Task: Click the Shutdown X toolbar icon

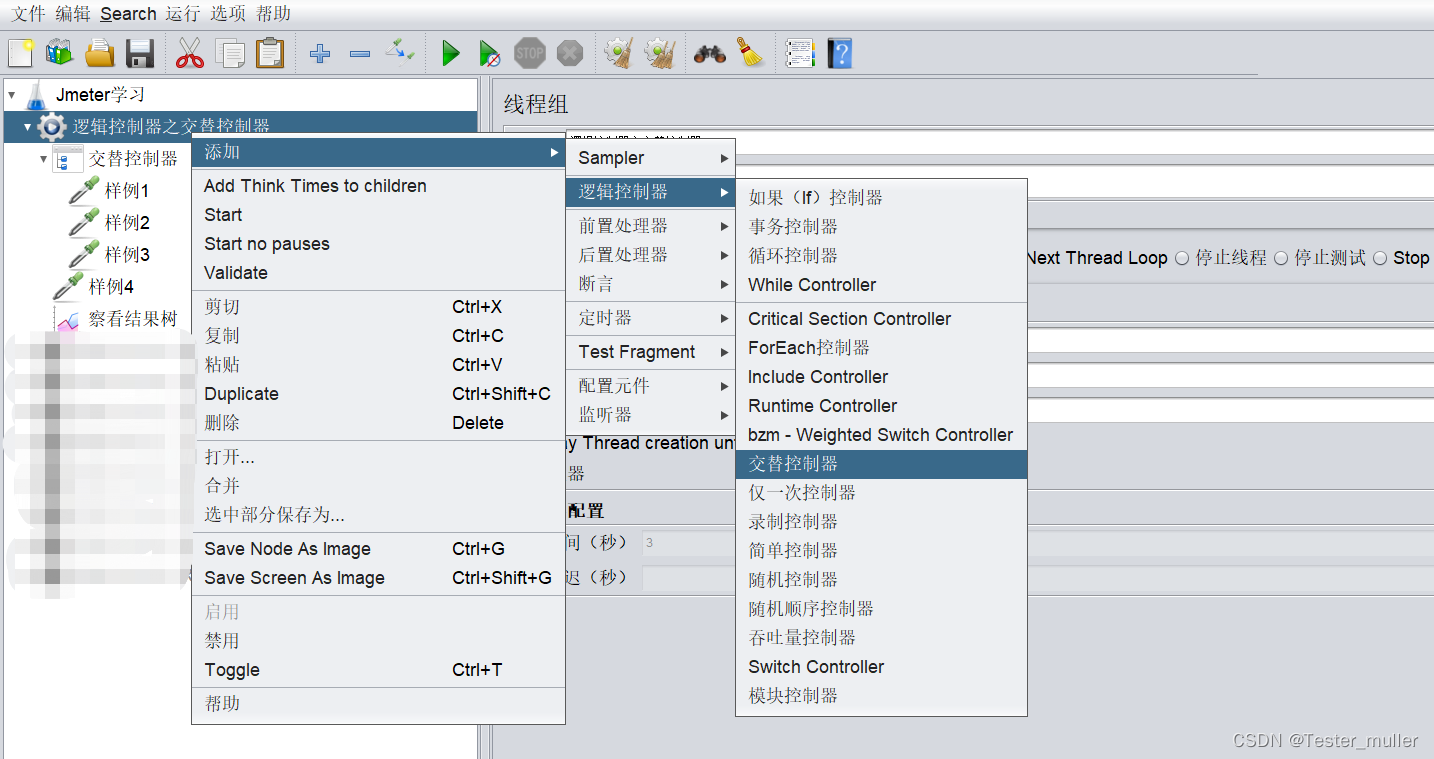Action: coord(570,53)
